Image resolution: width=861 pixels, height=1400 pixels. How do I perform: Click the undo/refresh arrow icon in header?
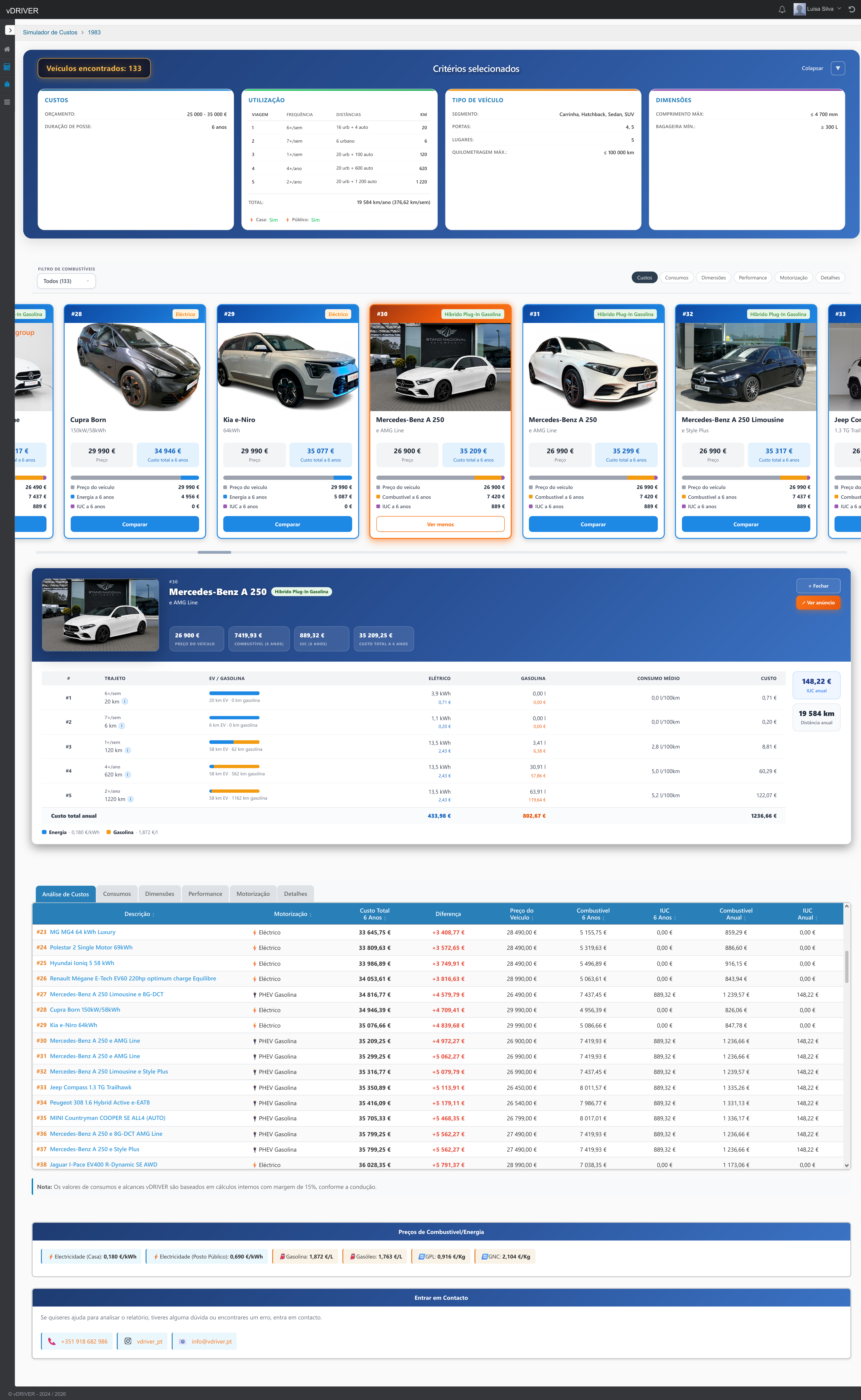[x=852, y=9]
